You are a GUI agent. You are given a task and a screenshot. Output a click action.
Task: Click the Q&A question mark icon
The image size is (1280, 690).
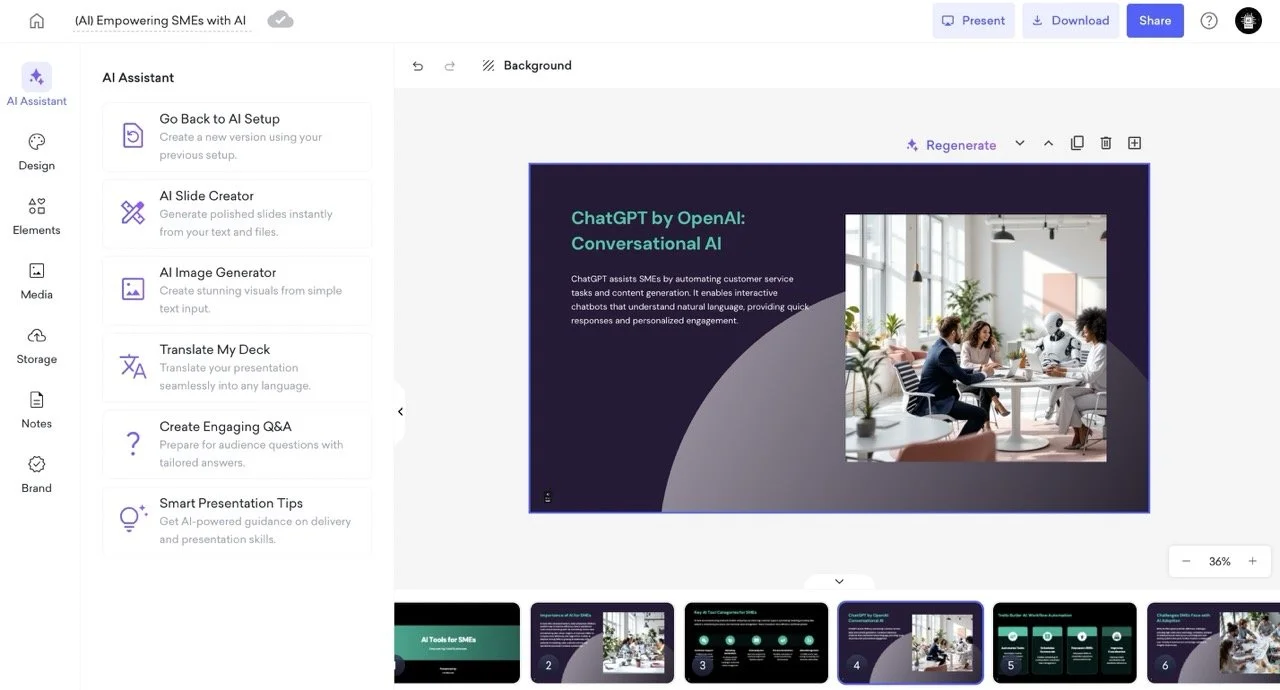133,444
